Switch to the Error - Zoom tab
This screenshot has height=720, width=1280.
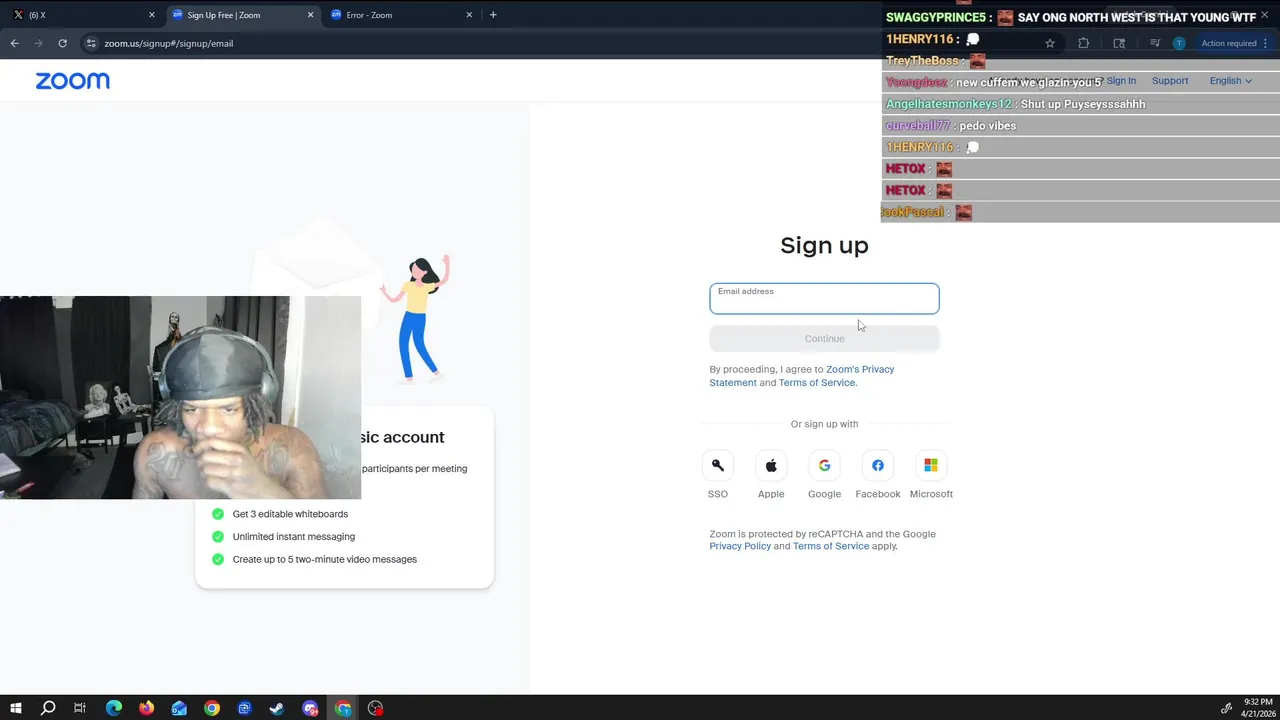pyautogui.click(x=400, y=15)
